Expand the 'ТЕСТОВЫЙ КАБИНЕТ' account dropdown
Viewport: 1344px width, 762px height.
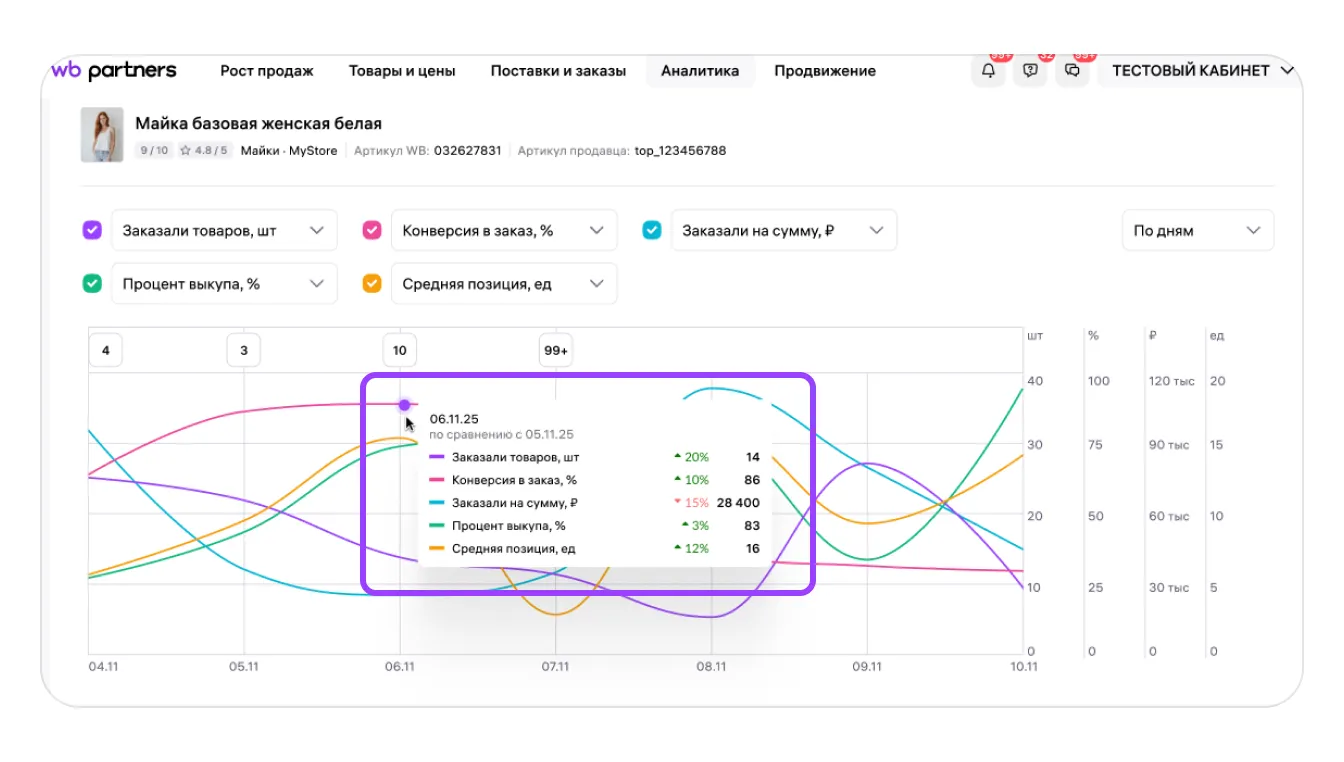point(1201,71)
